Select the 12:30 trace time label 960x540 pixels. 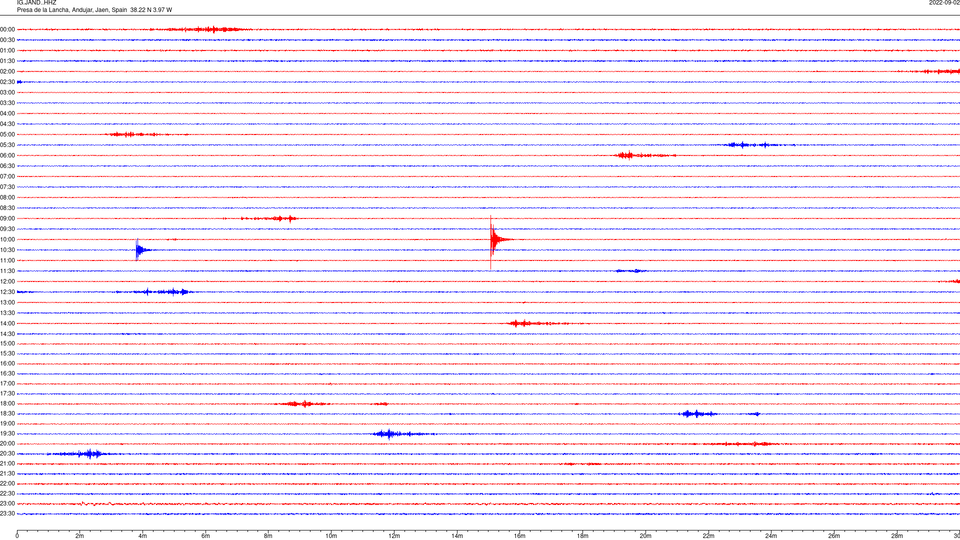pos(7,292)
